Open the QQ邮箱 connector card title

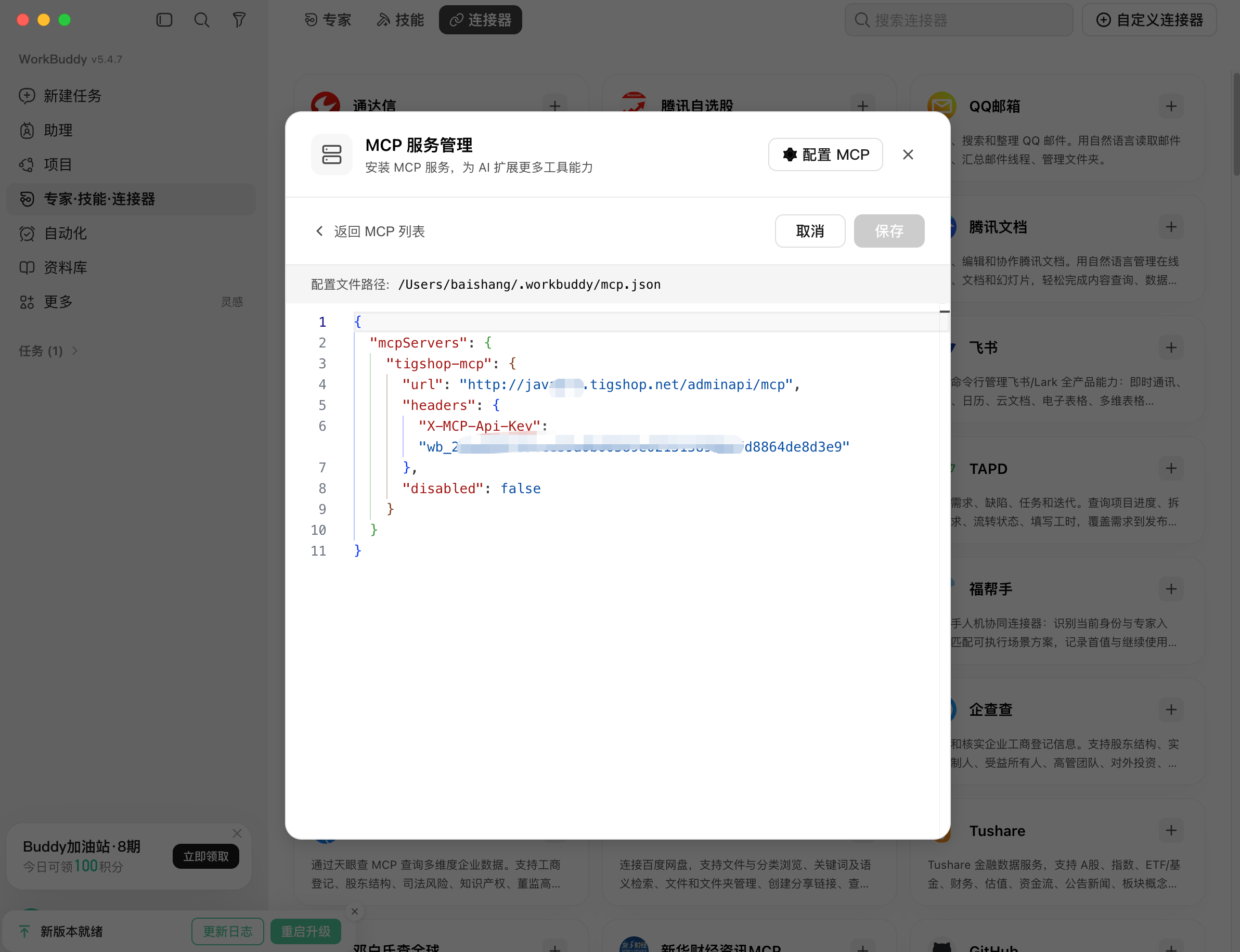(x=994, y=107)
